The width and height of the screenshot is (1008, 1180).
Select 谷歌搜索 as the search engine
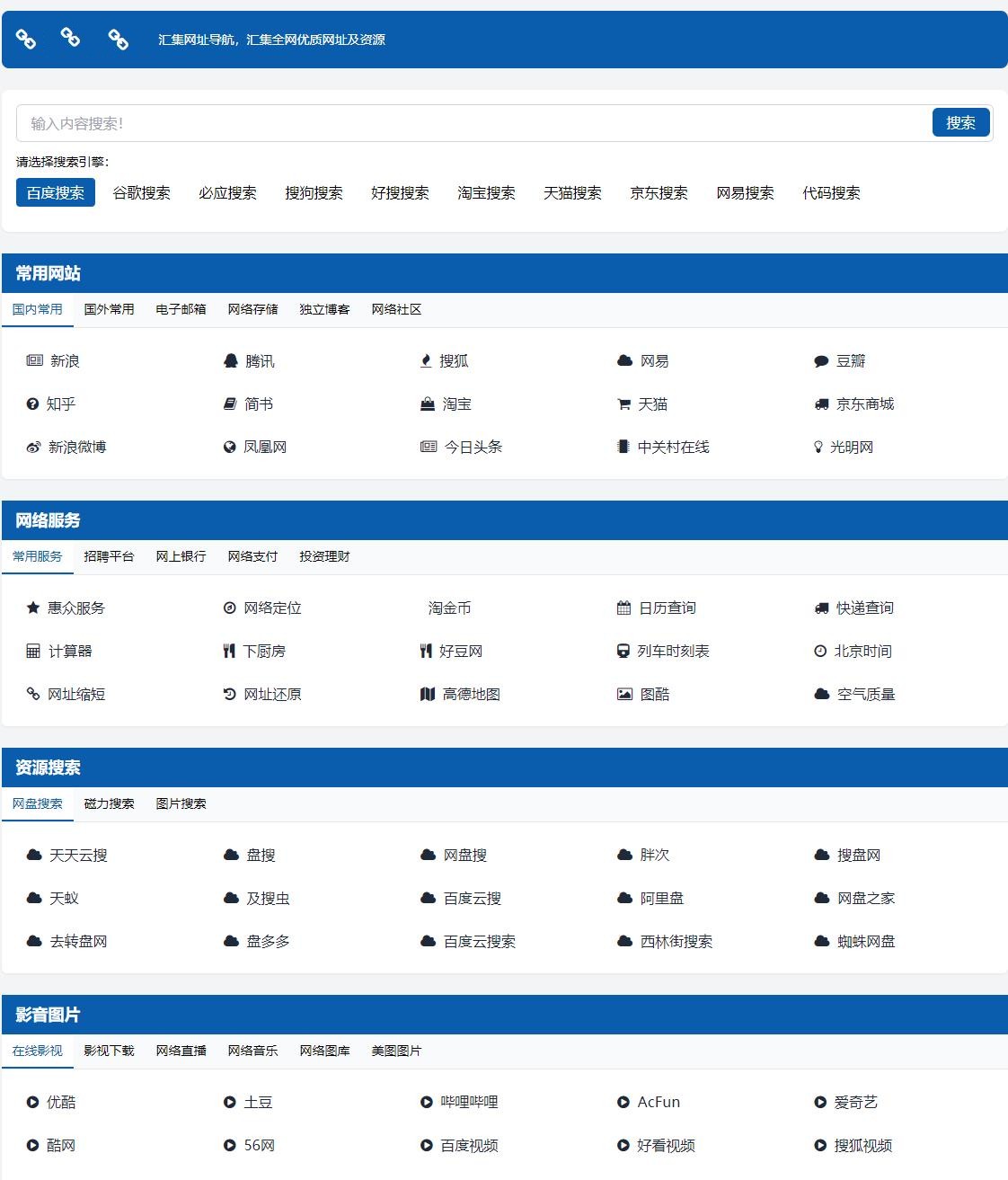coord(142,192)
